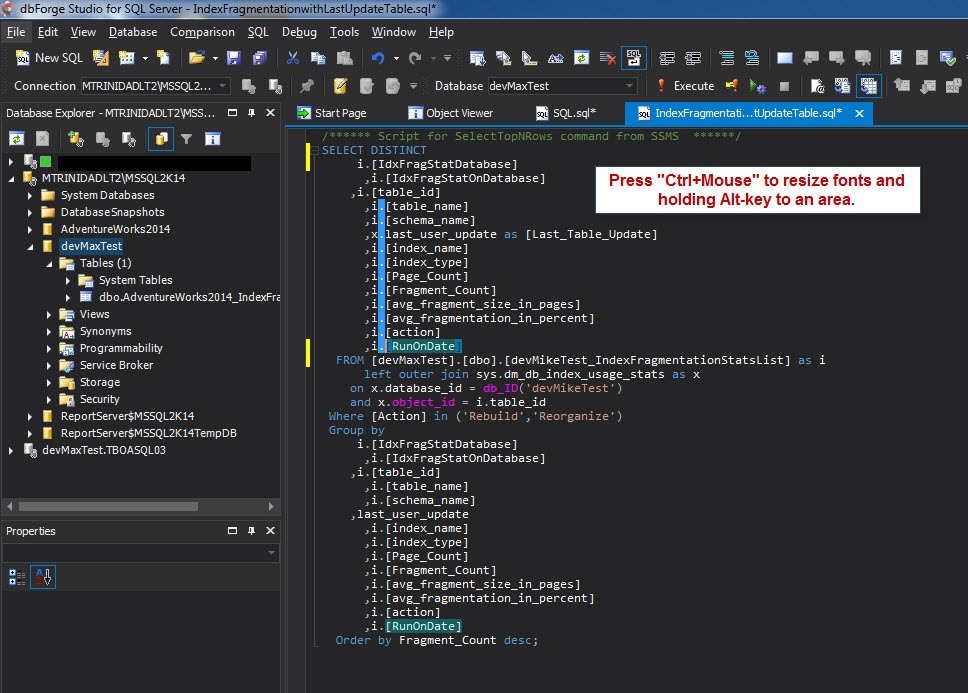Click the Execute button

686,86
